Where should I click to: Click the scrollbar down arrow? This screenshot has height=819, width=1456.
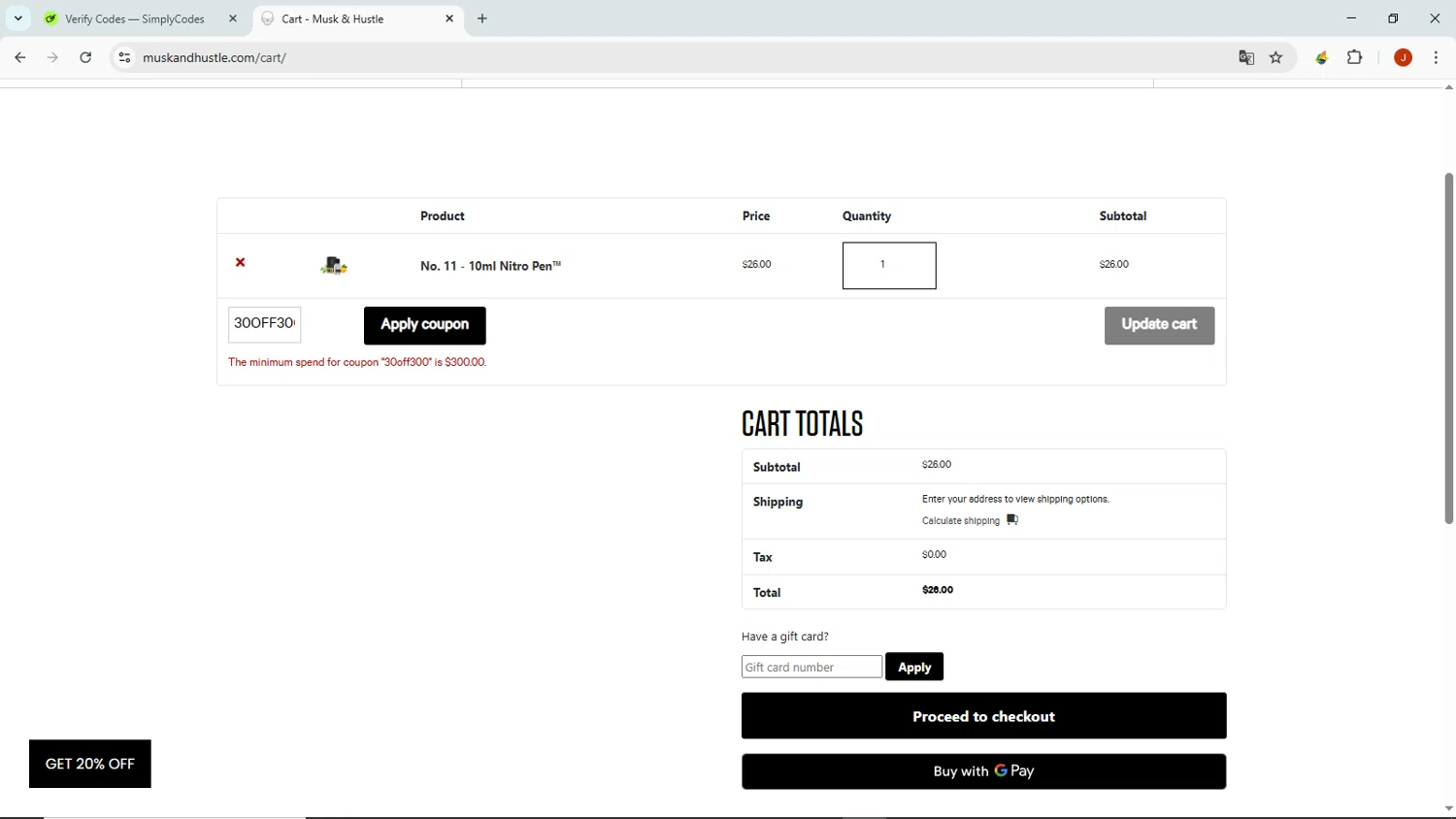[1448, 808]
